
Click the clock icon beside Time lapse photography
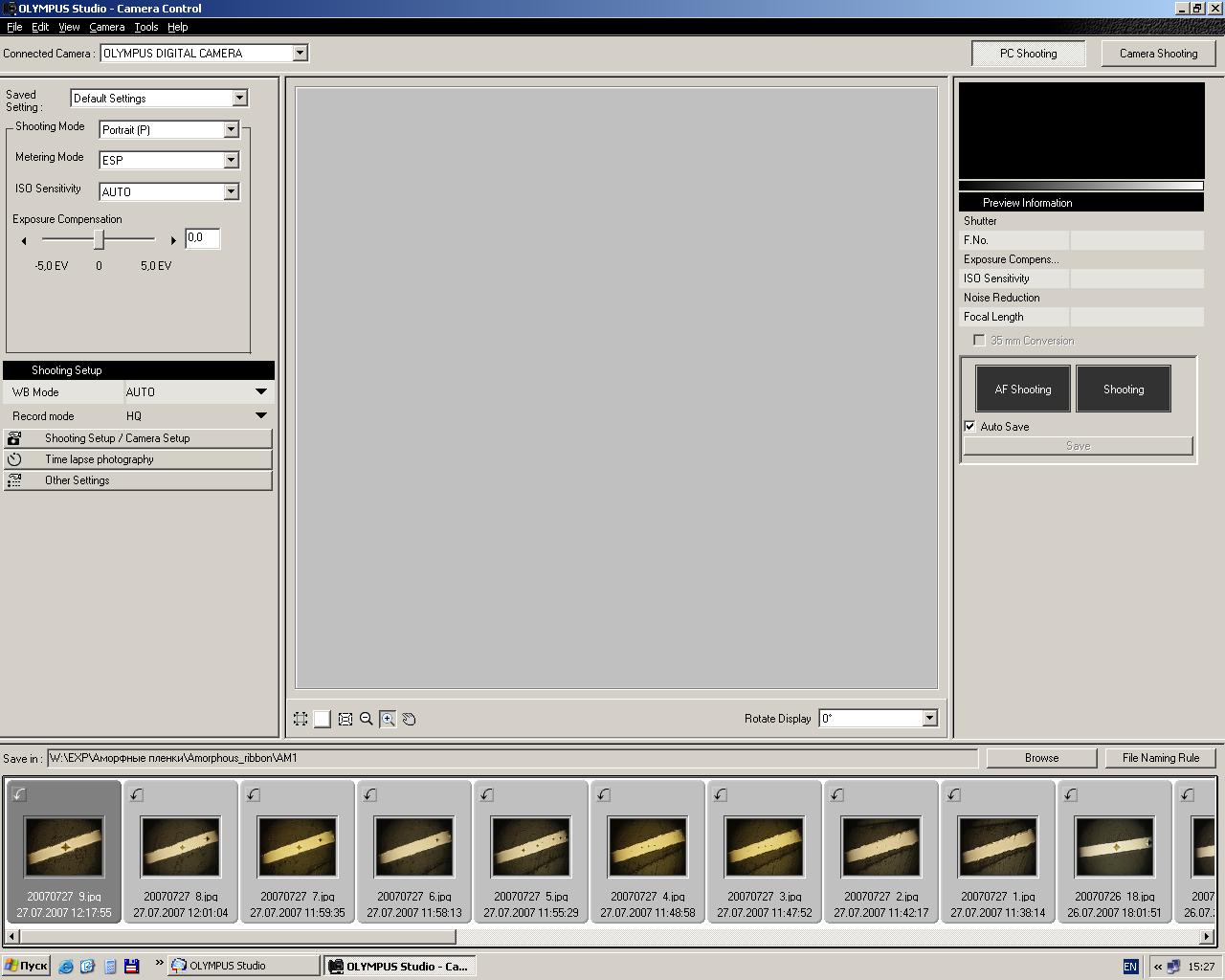14,459
